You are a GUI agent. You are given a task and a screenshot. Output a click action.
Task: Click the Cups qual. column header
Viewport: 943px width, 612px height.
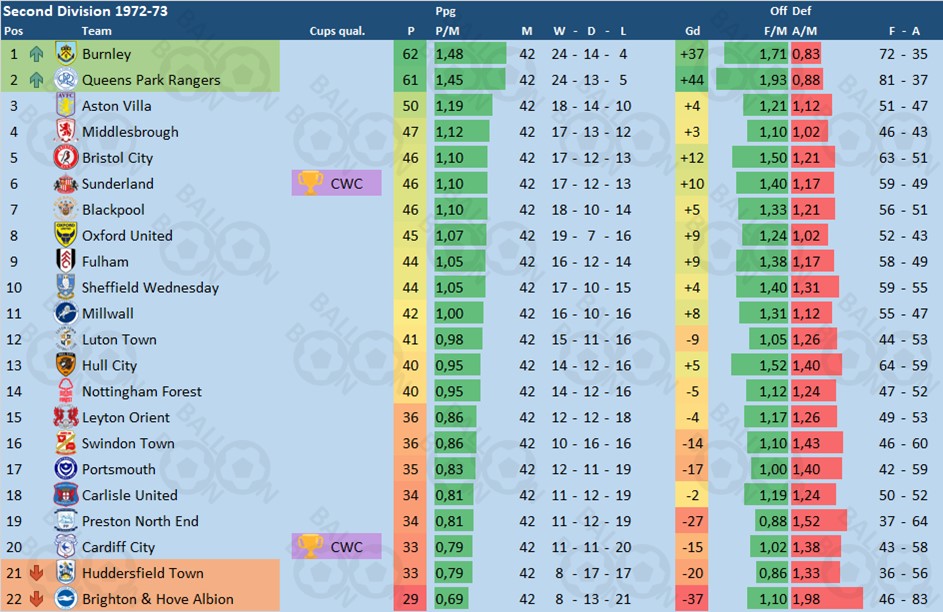point(337,31)
